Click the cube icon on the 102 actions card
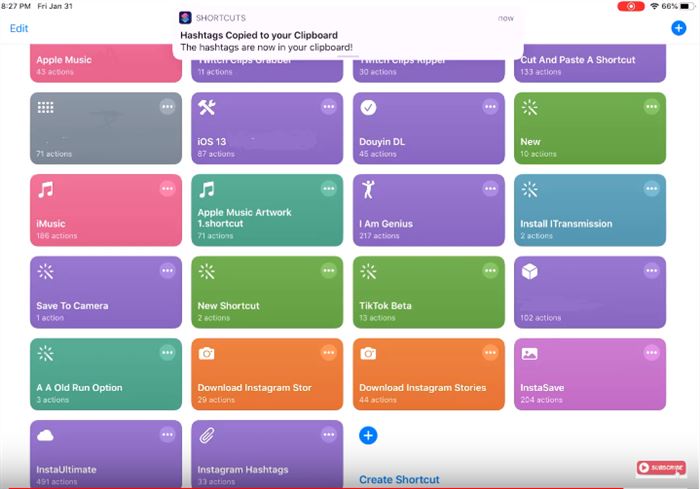This screenshot has height=489, width=700. [529, 271]
